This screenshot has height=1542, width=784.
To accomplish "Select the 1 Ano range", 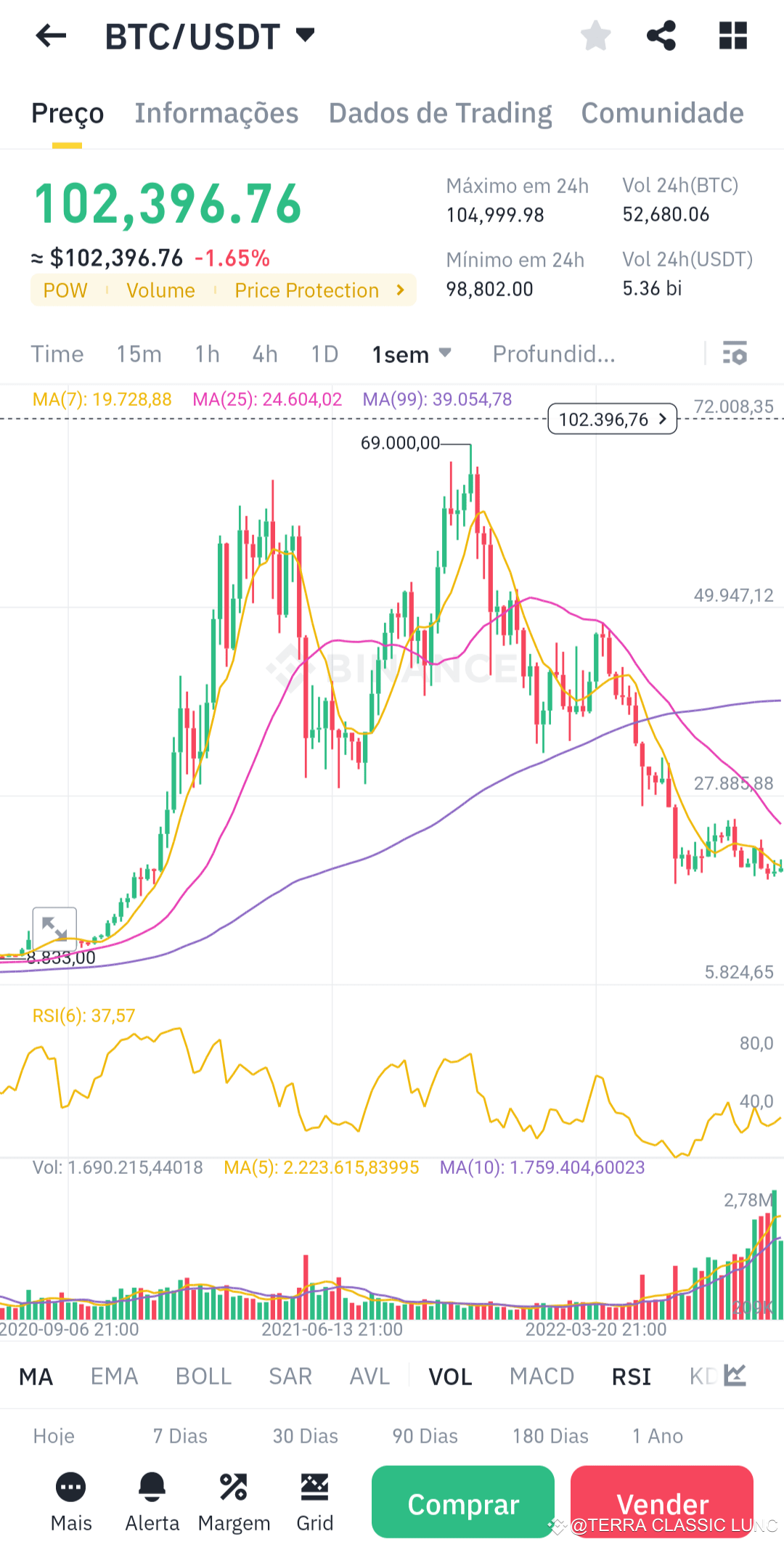I will (x=658, y=1436).
